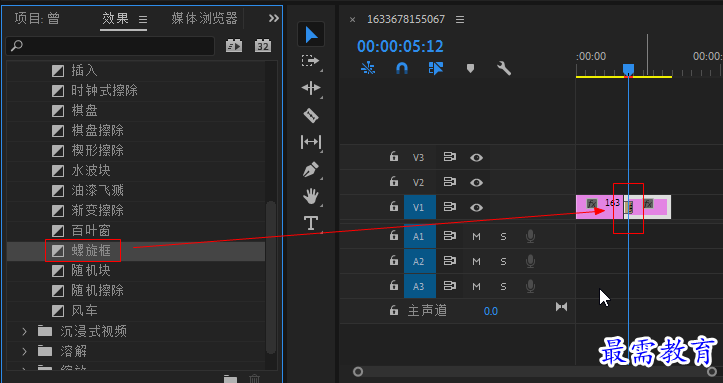The image size is (723, 383).
Task: Click the master track volume value 0.0
Action: [x=491, y=311]
